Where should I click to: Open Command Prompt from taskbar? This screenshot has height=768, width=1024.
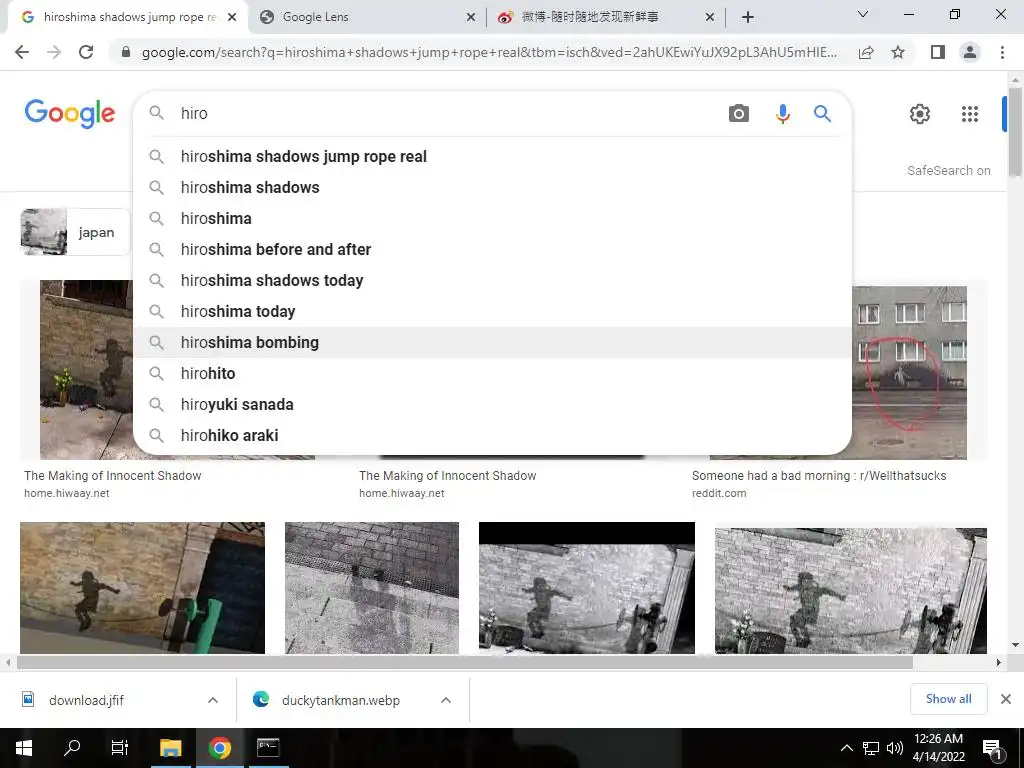point(268,748)
